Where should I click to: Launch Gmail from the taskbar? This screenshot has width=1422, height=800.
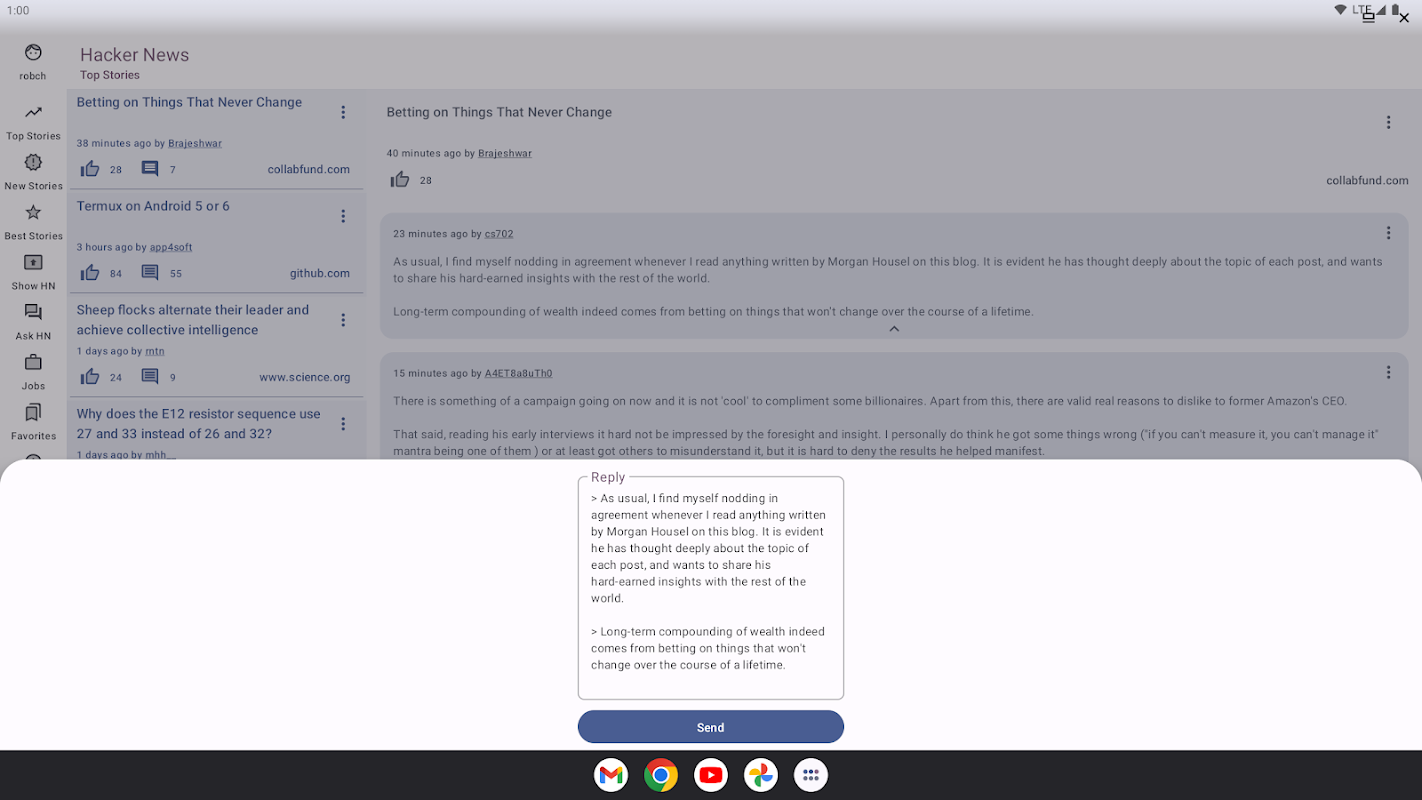click(611, 775)
